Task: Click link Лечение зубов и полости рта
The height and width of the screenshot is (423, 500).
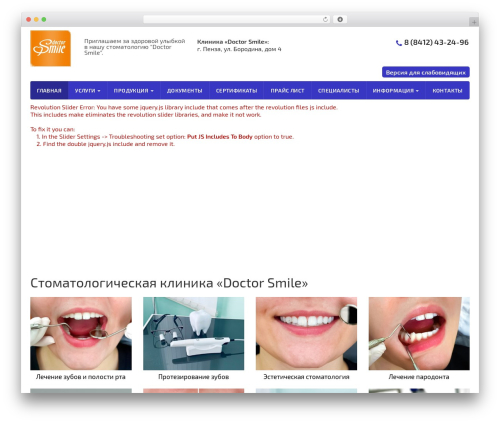Action: pos(81,377)
